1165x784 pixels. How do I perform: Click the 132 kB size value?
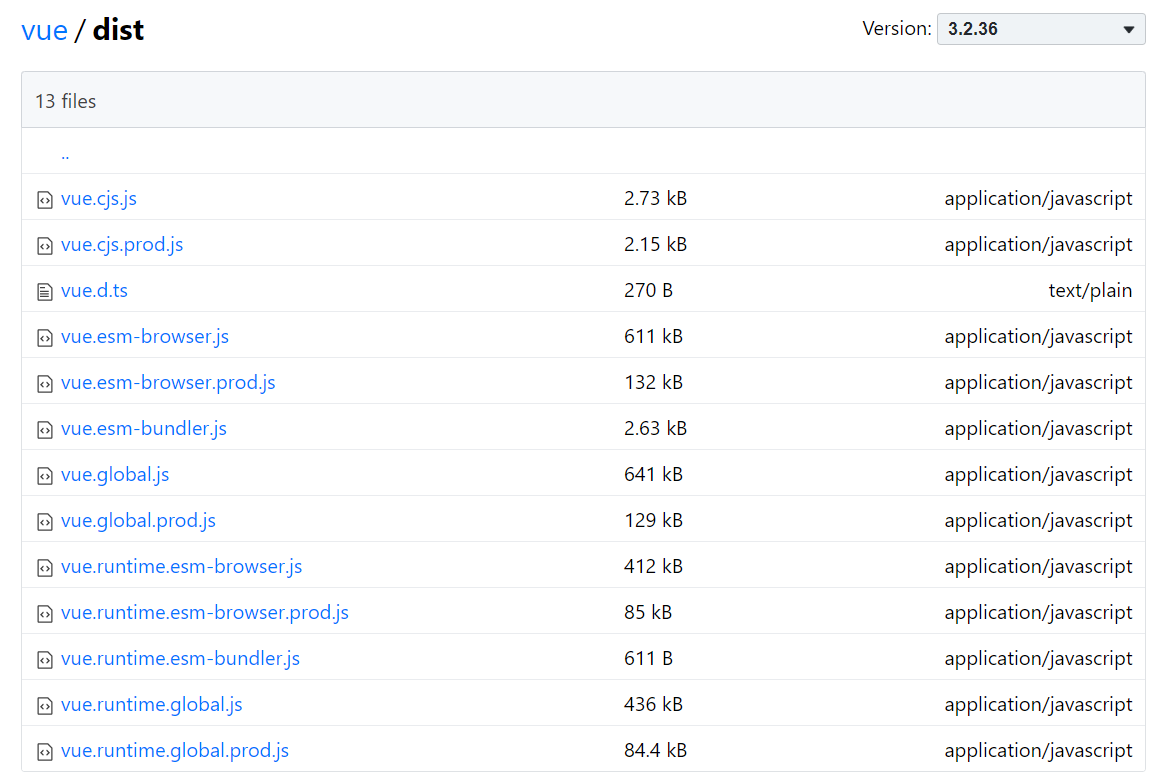point(653,383)
